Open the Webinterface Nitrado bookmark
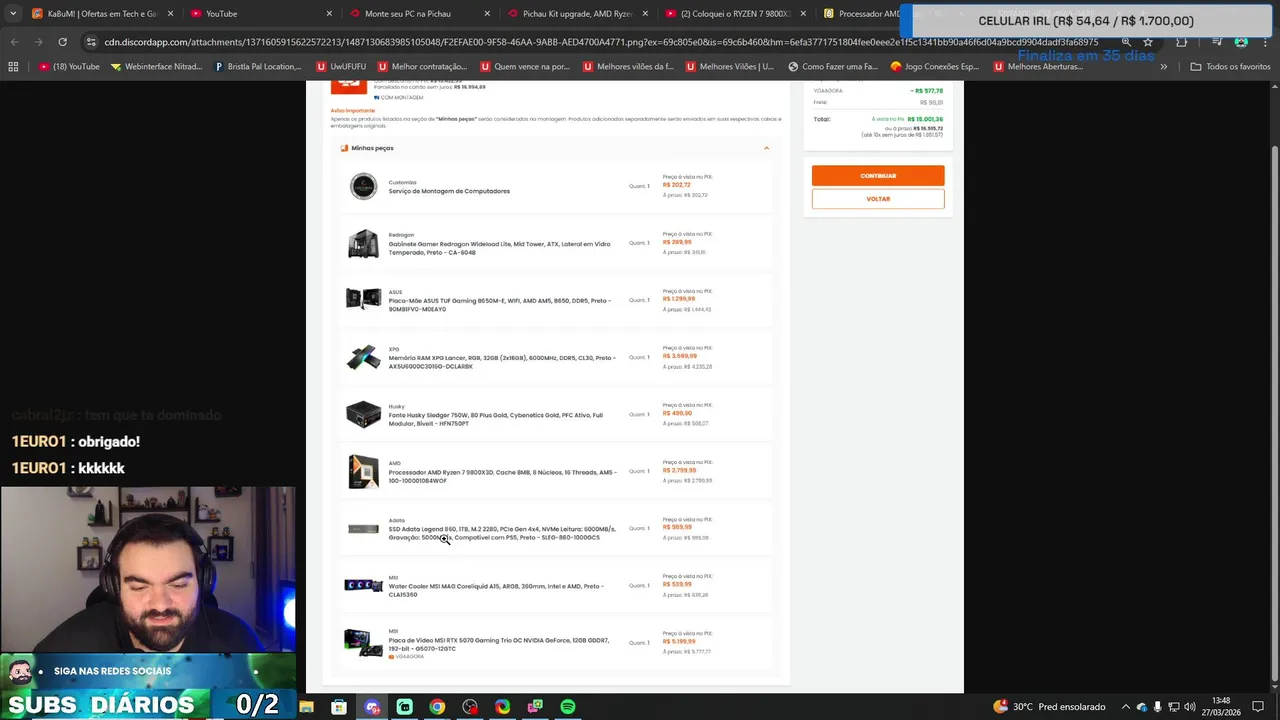1280x720 pixels. (156, 67)
